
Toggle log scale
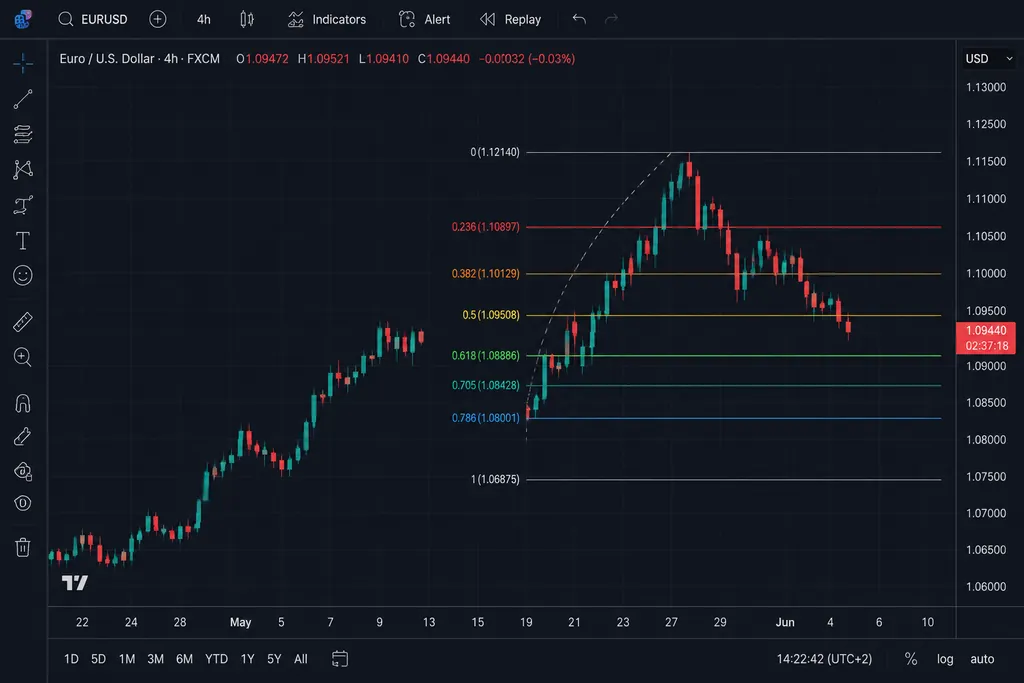945,659
